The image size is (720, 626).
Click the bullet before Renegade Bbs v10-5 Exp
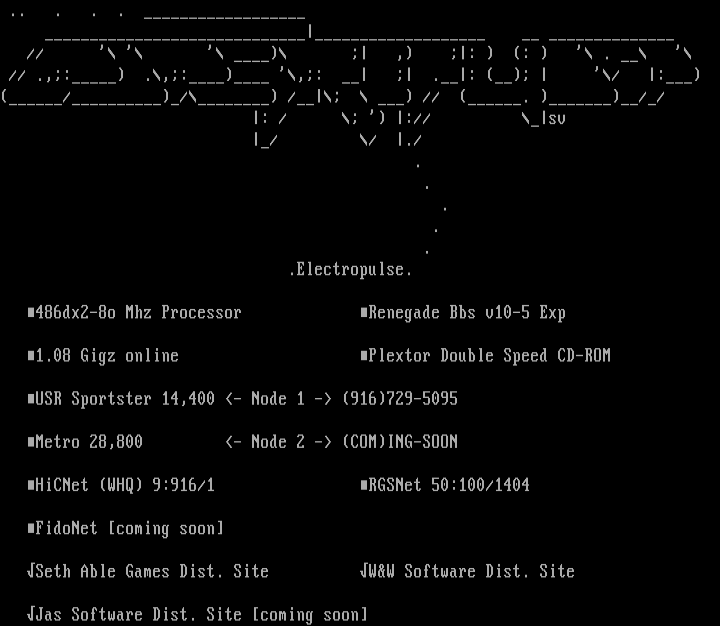pos(364,313)
